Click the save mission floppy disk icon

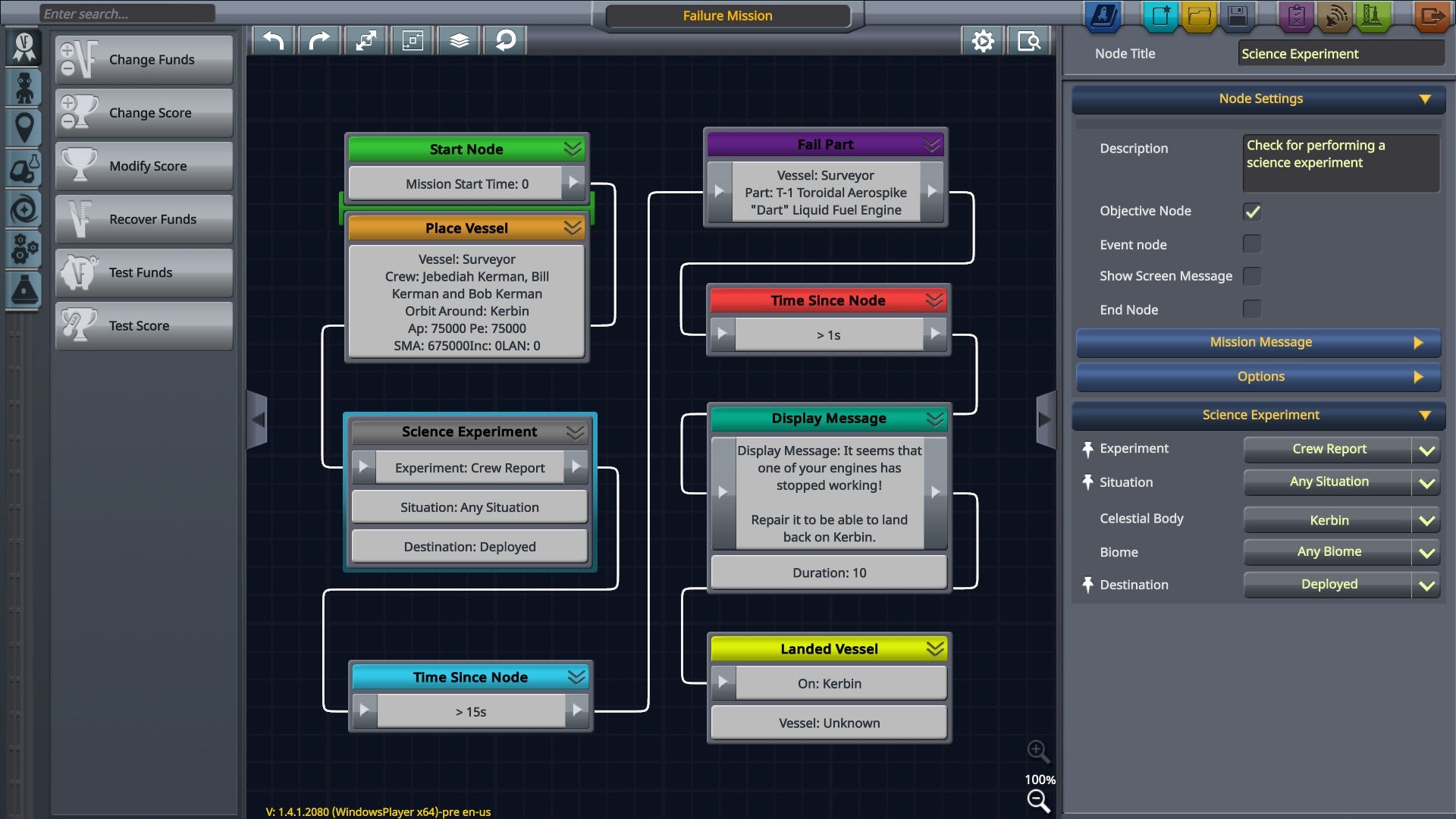[x=1239, y=17]
